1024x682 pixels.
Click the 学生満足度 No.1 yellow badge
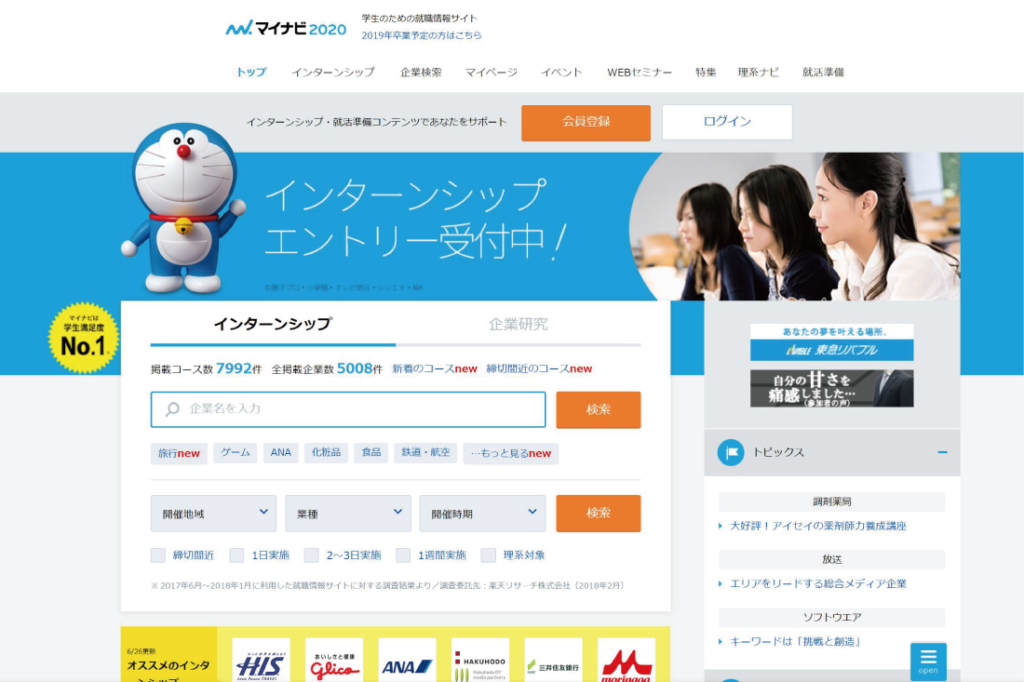(84, 338)
